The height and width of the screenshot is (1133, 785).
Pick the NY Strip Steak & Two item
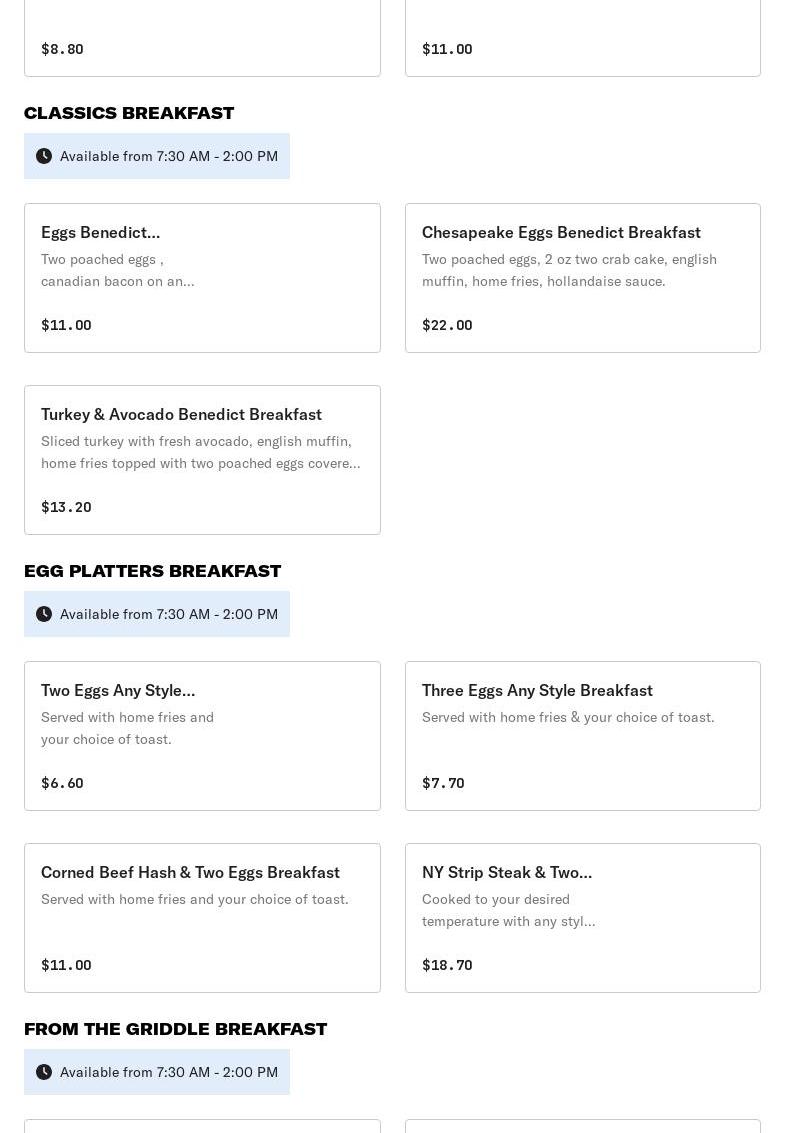582,918
